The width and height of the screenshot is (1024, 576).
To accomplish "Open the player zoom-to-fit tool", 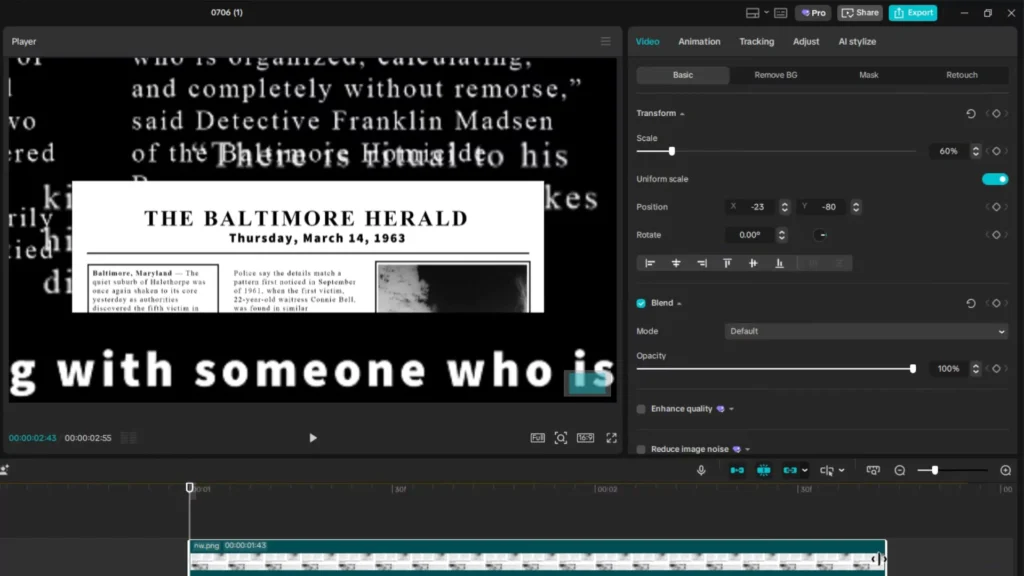I will (x=561, y=438).
